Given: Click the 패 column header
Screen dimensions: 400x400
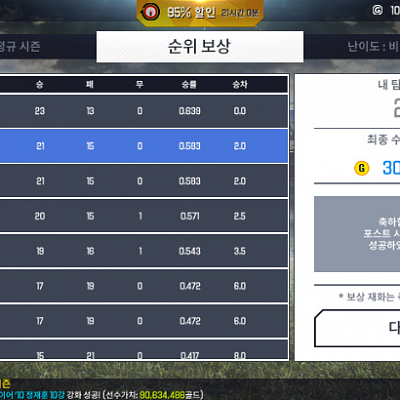Looking at the screenshot, I should click(x=90, y=85).
